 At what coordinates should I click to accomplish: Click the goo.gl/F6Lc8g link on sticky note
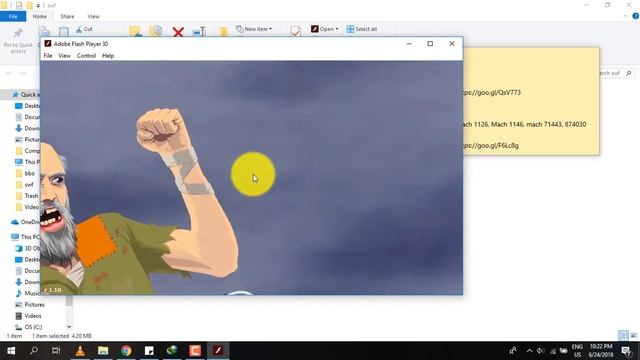point(491,146)
